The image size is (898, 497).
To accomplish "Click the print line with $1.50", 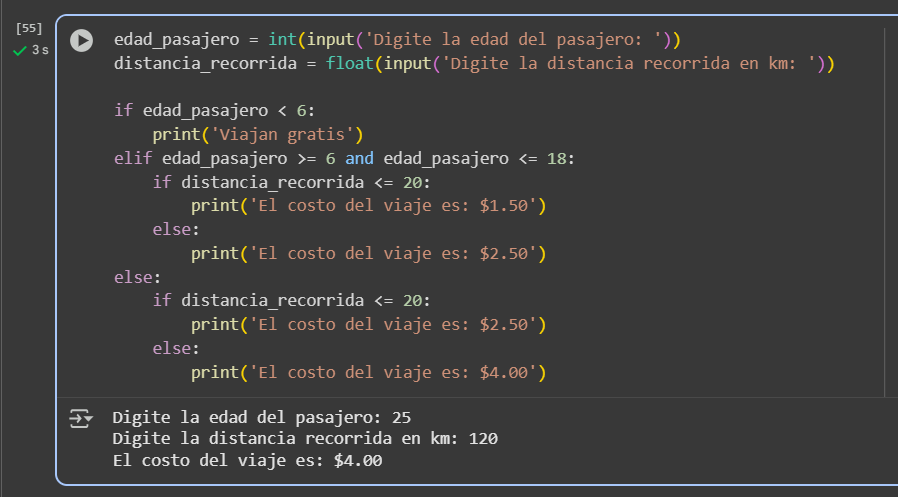I will [x=368, y=206].
